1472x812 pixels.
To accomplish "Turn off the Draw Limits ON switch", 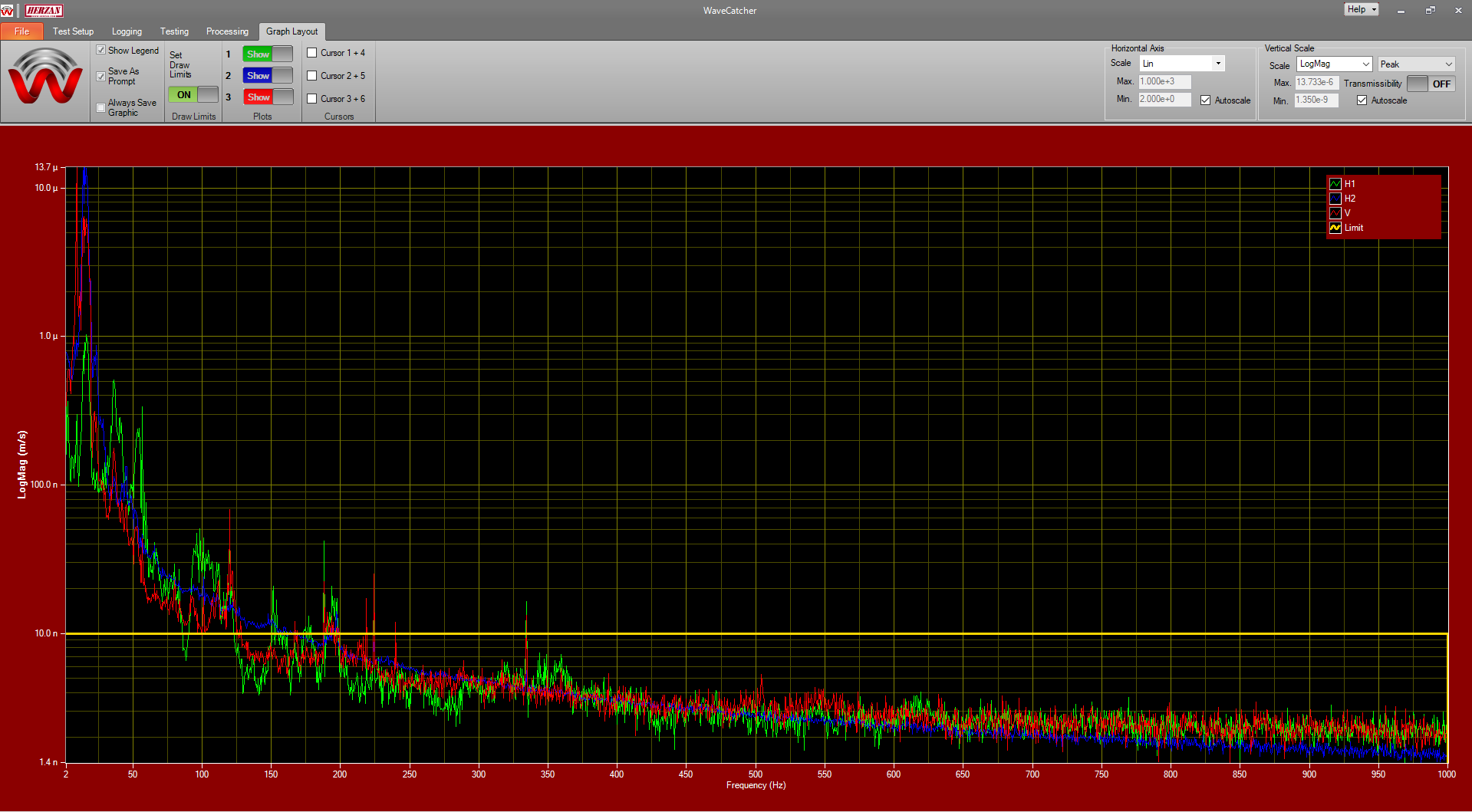I will click(x=193, y=95).
